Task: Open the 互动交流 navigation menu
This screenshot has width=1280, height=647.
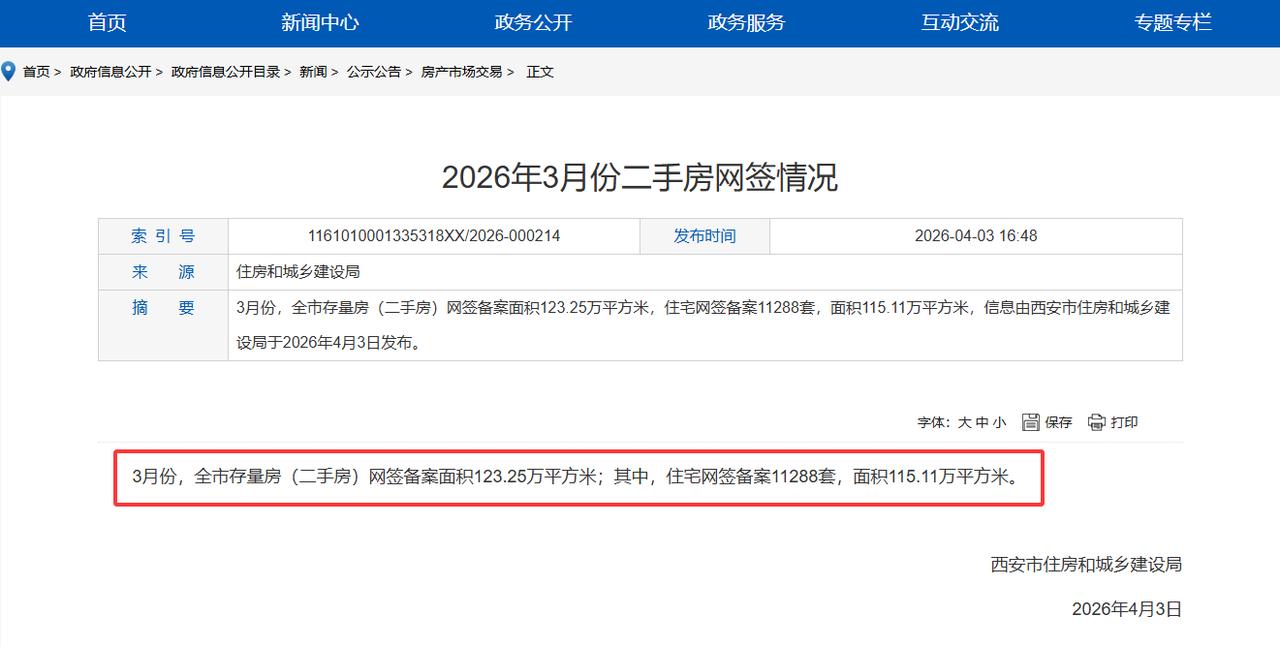Action: tap(958, 22)
